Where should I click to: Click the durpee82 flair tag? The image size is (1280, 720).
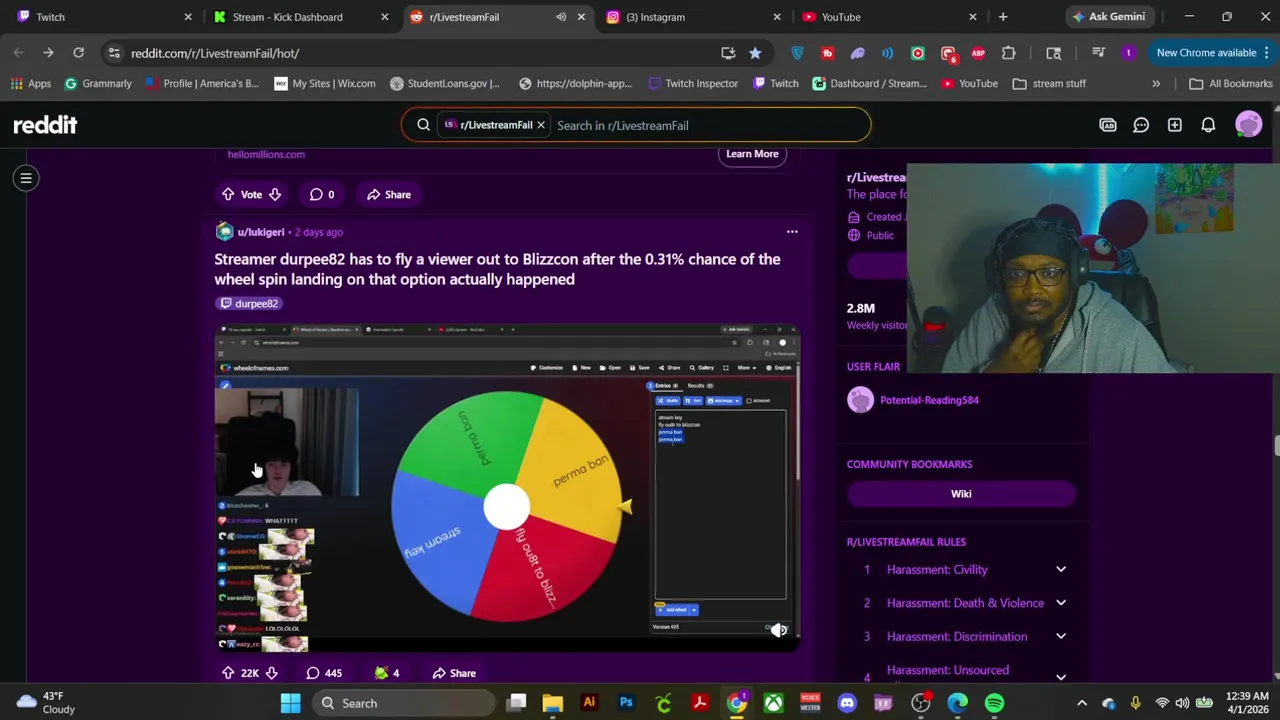pyautogui.click(x=249, y=303)
